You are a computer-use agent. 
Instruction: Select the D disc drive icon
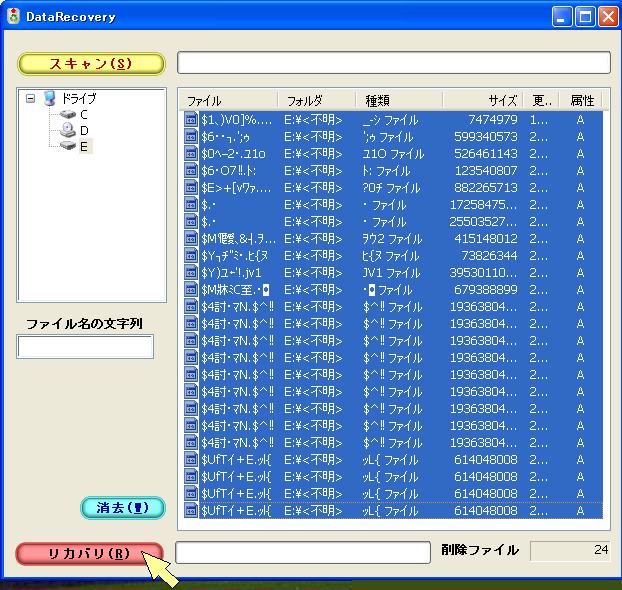click(68, 130)
